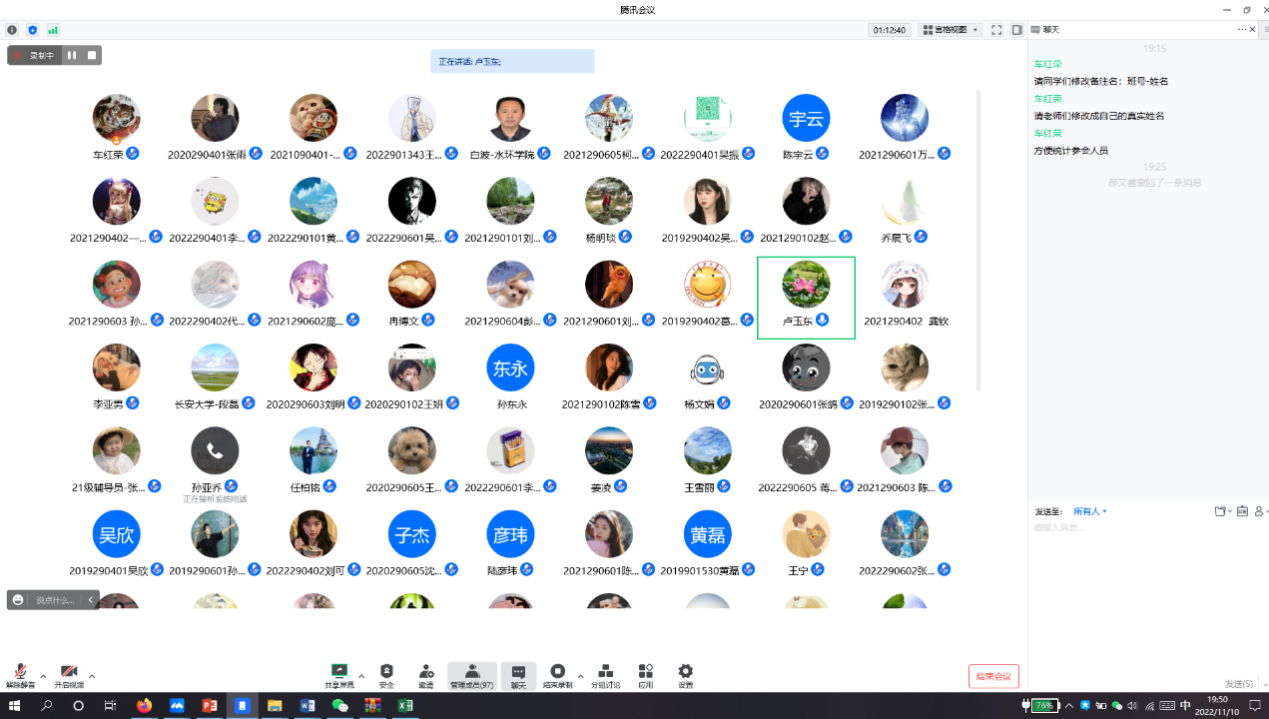
Task: Open the Apps (应用) icon
Action: 646,674
